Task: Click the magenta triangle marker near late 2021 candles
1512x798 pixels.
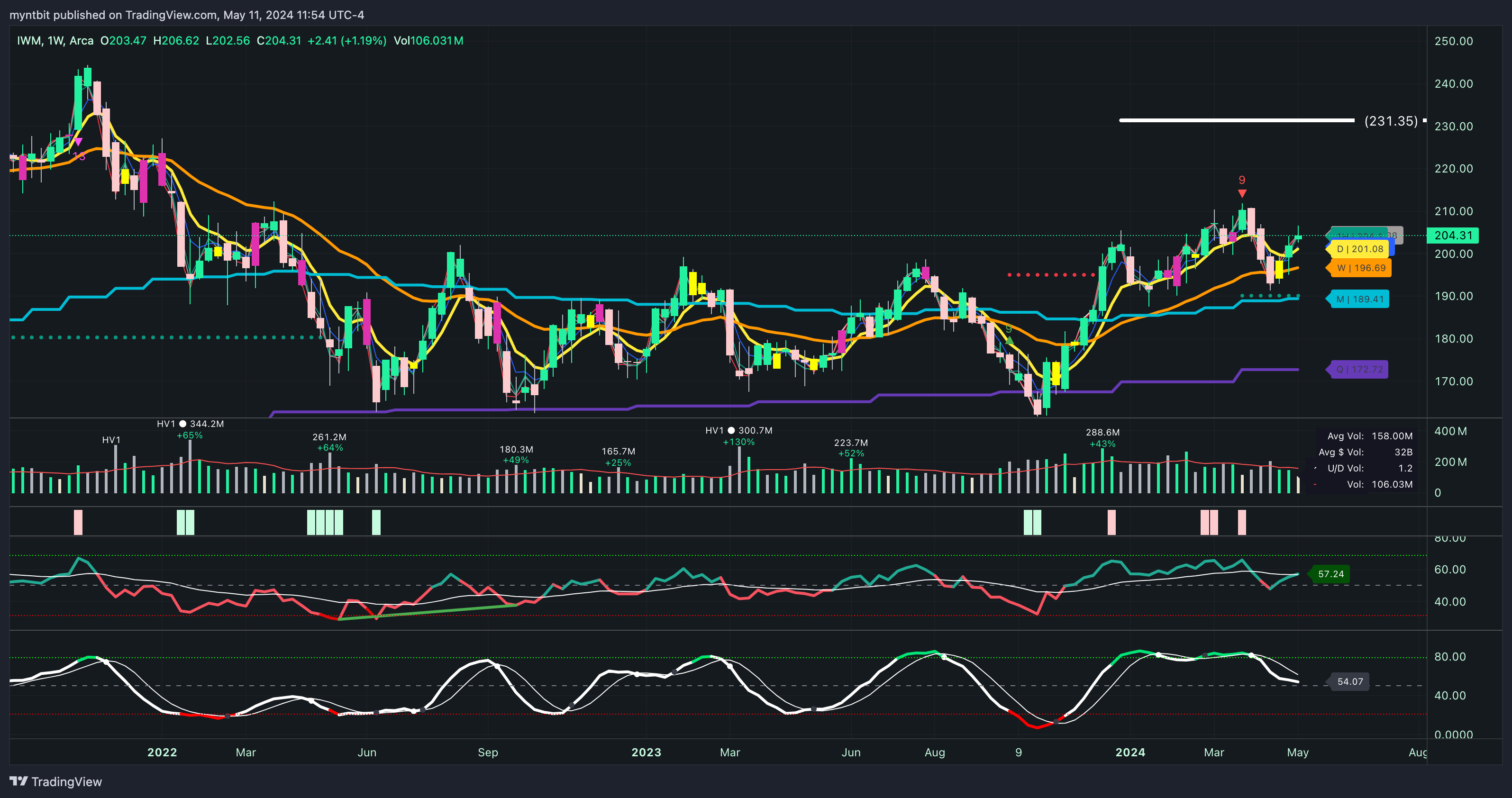Action: click(x=78, y=142)
